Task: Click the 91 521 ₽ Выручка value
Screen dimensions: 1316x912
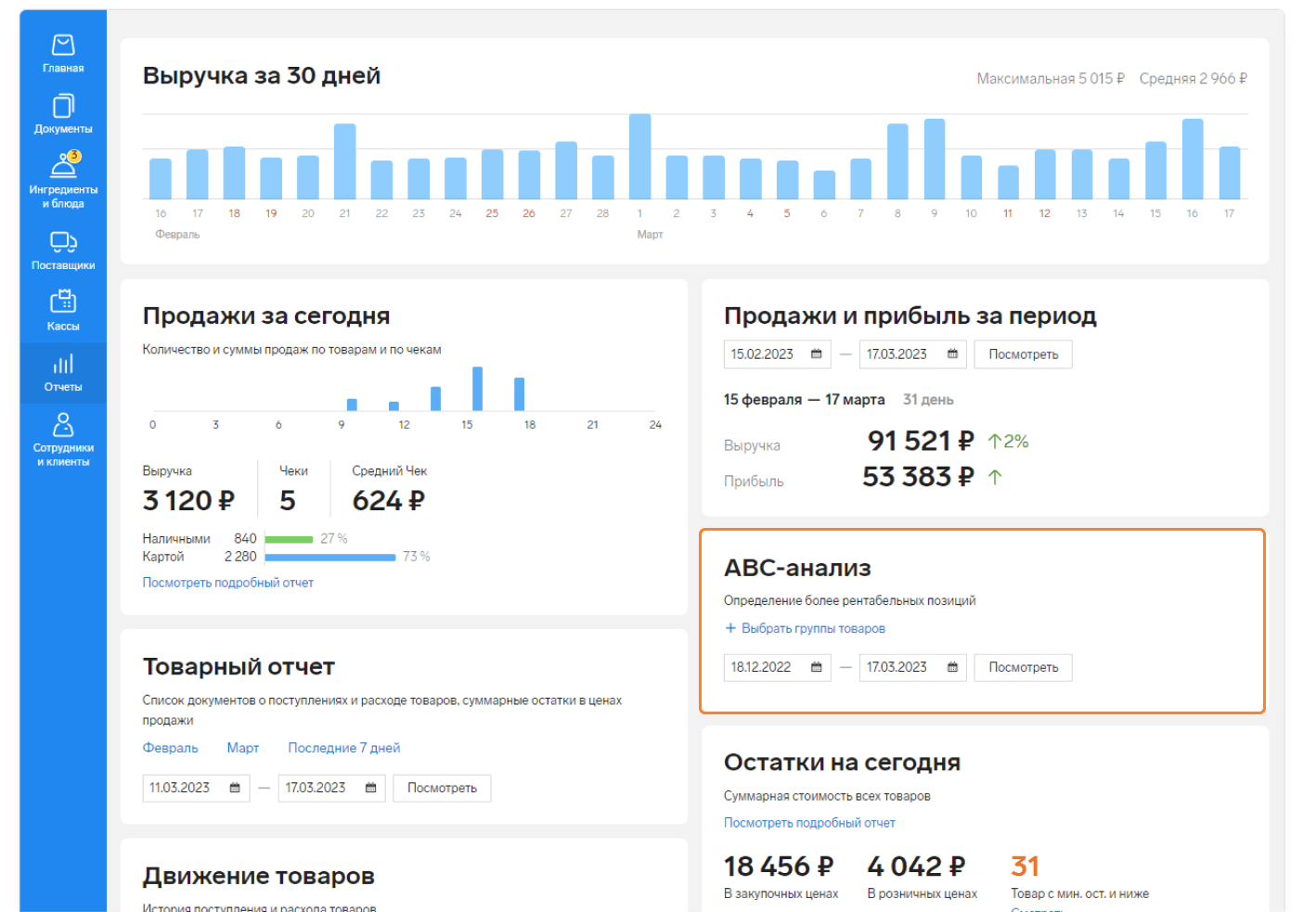Action: pyautogui.click(x=920, y=441)
